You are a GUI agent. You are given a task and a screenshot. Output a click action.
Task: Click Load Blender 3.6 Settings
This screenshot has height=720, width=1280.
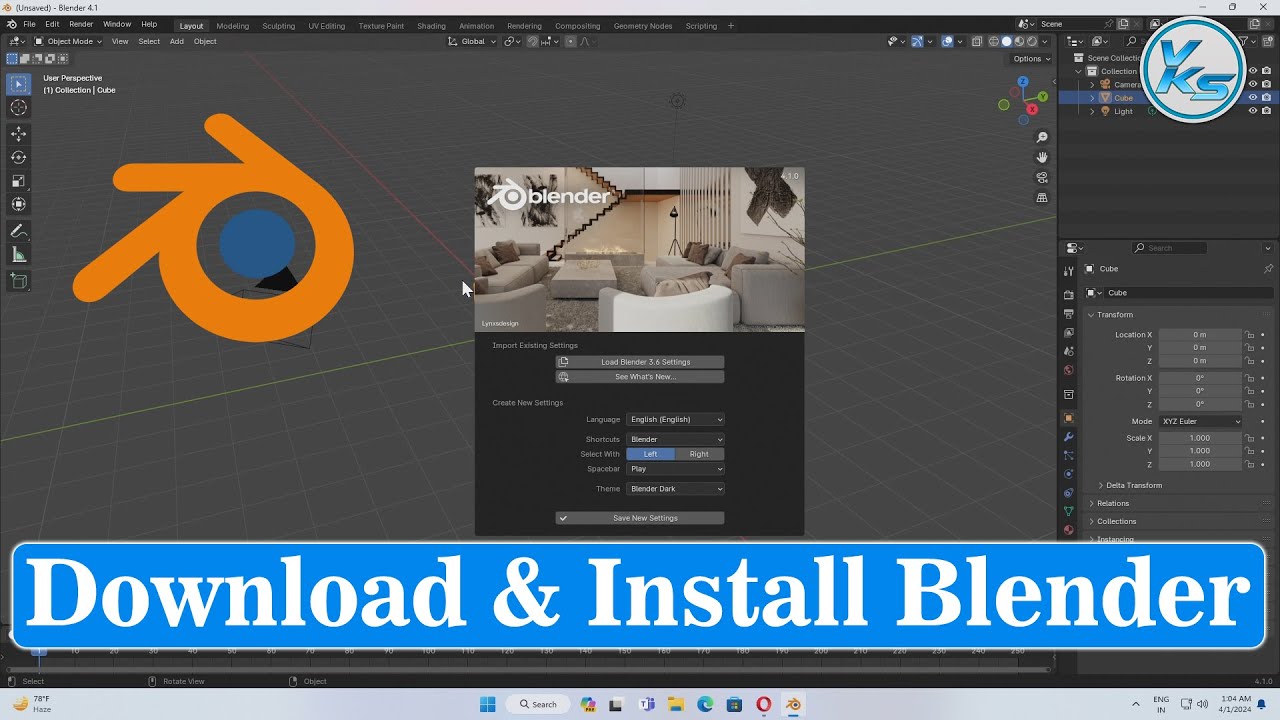click(x=640, y=361)
